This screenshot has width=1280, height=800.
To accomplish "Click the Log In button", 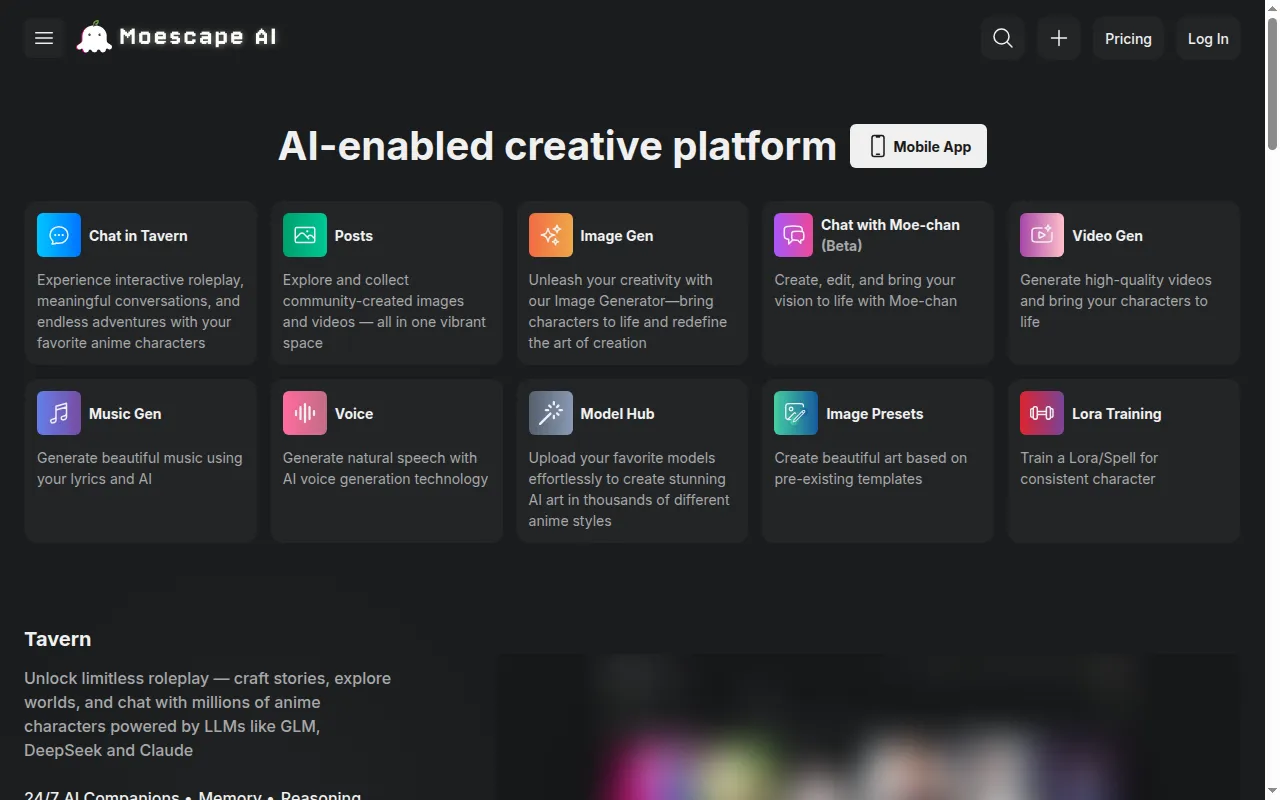I will pyautogui.click(x=1208, y=38).
